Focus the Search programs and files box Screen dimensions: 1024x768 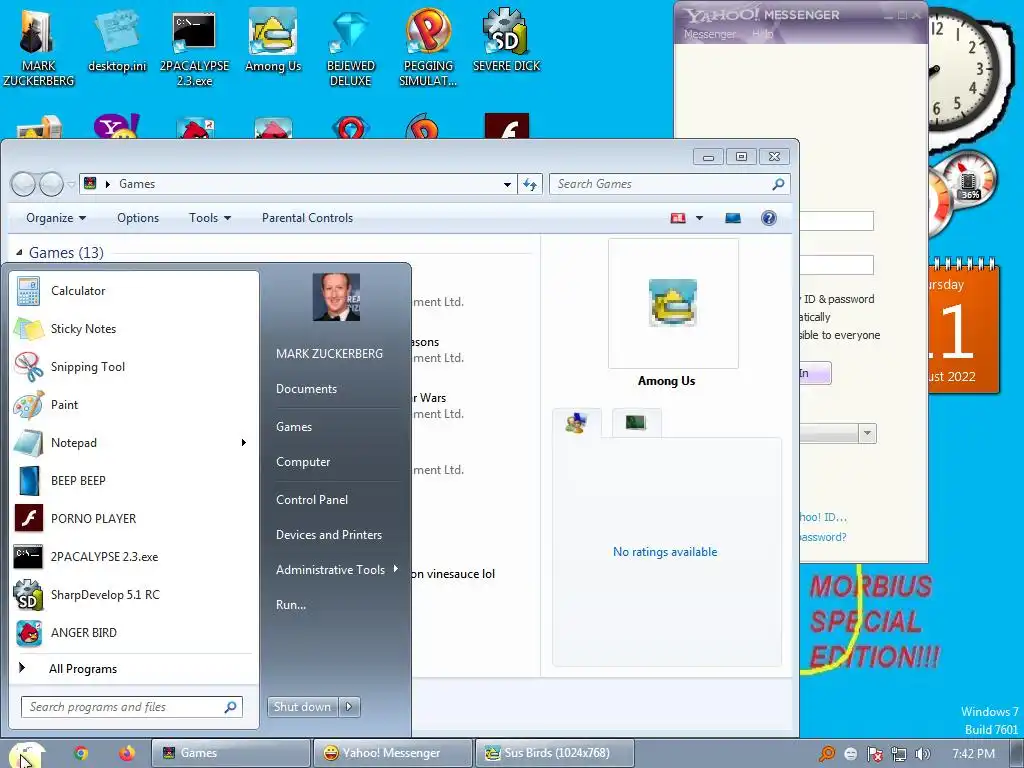pos(132,707)
